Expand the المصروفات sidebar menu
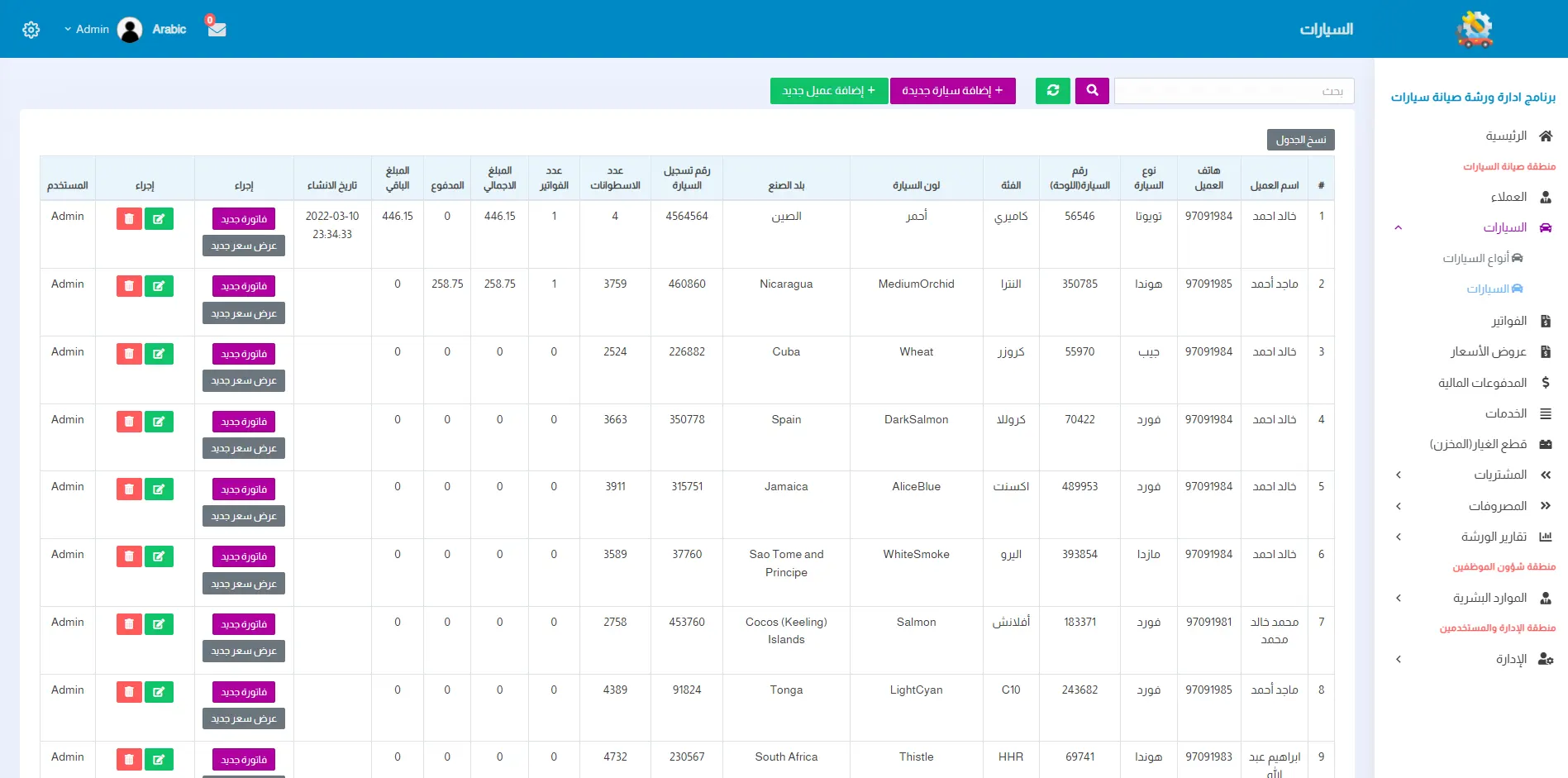The image size is (1568, 778). click(1497, 506)
